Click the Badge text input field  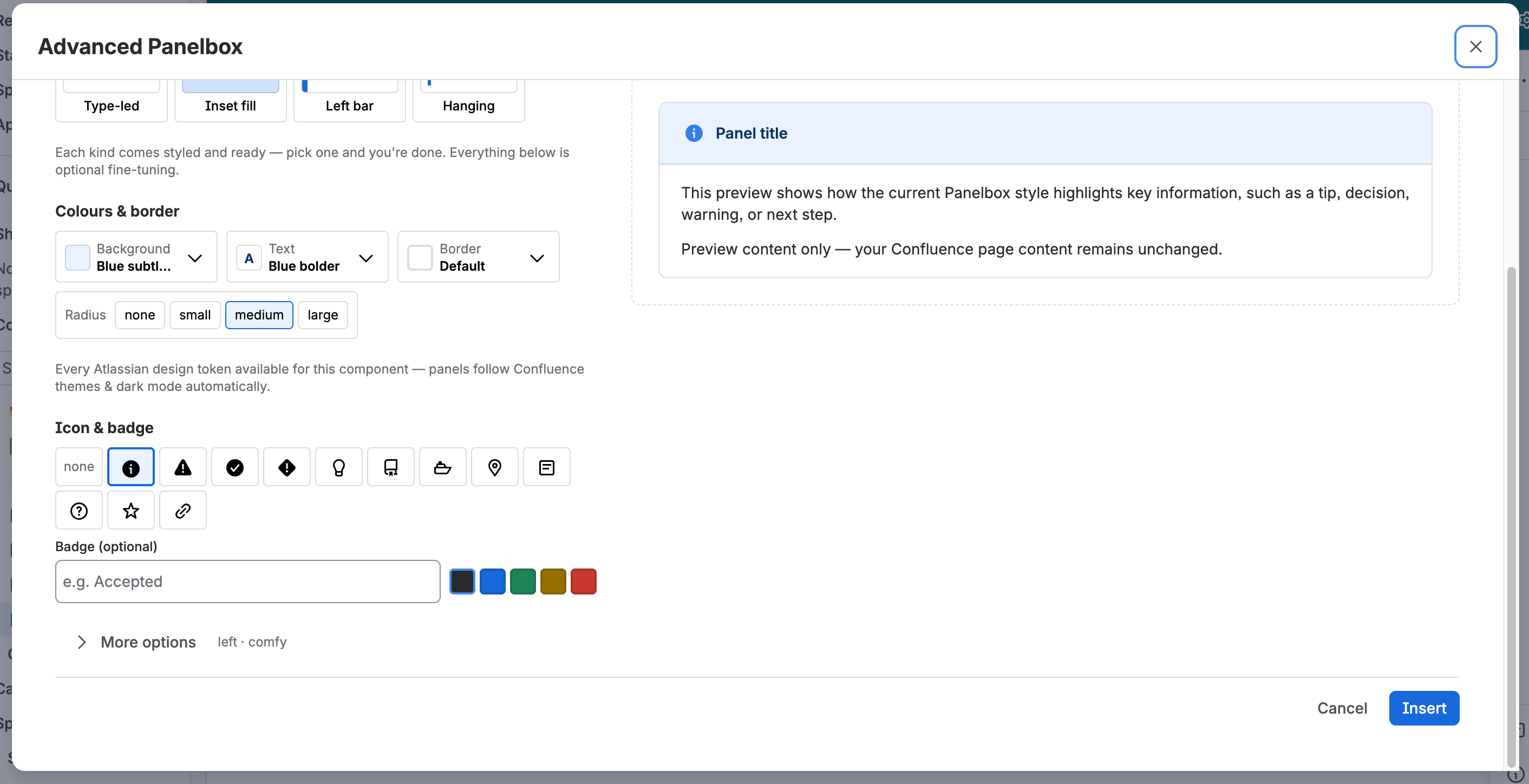pos(247,582)
